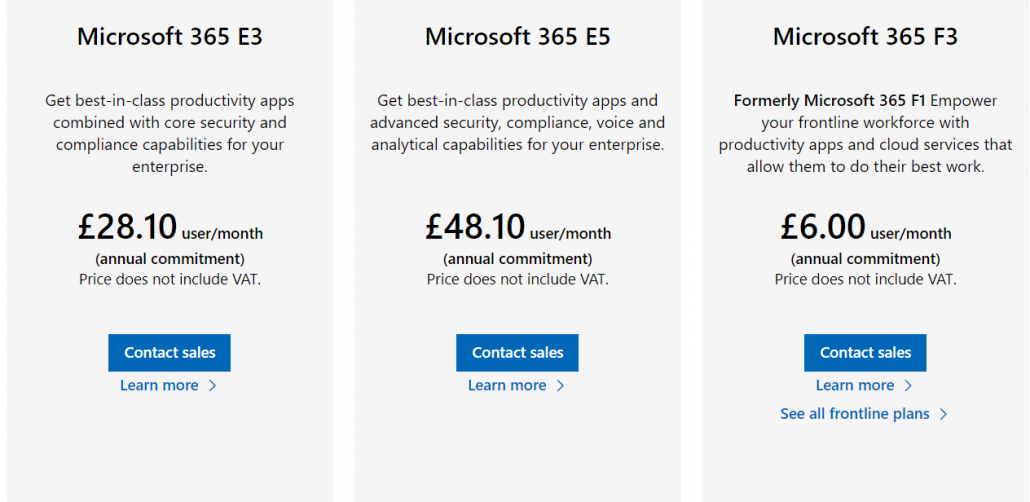Click Contact sales for Microsoft 365 E3
This screenshot has height=502, width=1030.
tap(169, 353)
